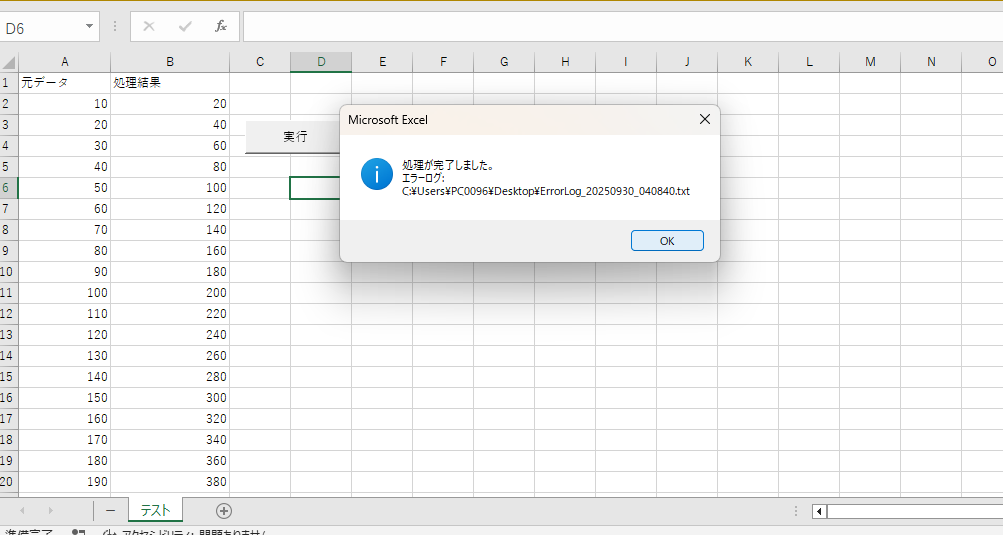Select row 20 header

(8, 481)
